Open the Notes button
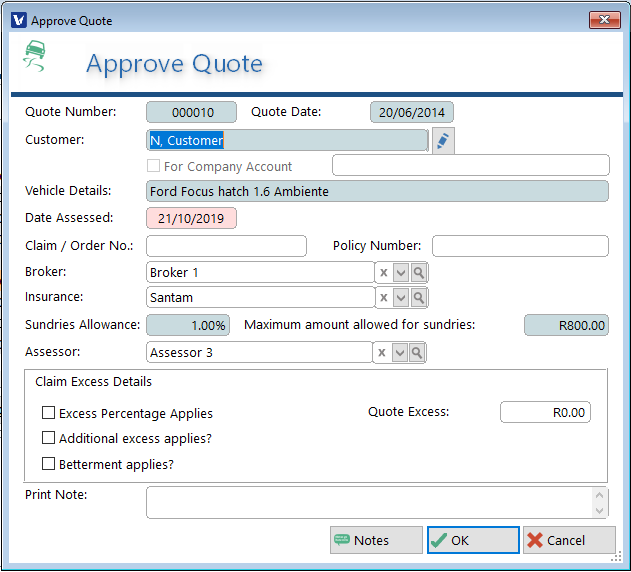 pyautogui.click(x=376, y=540)
